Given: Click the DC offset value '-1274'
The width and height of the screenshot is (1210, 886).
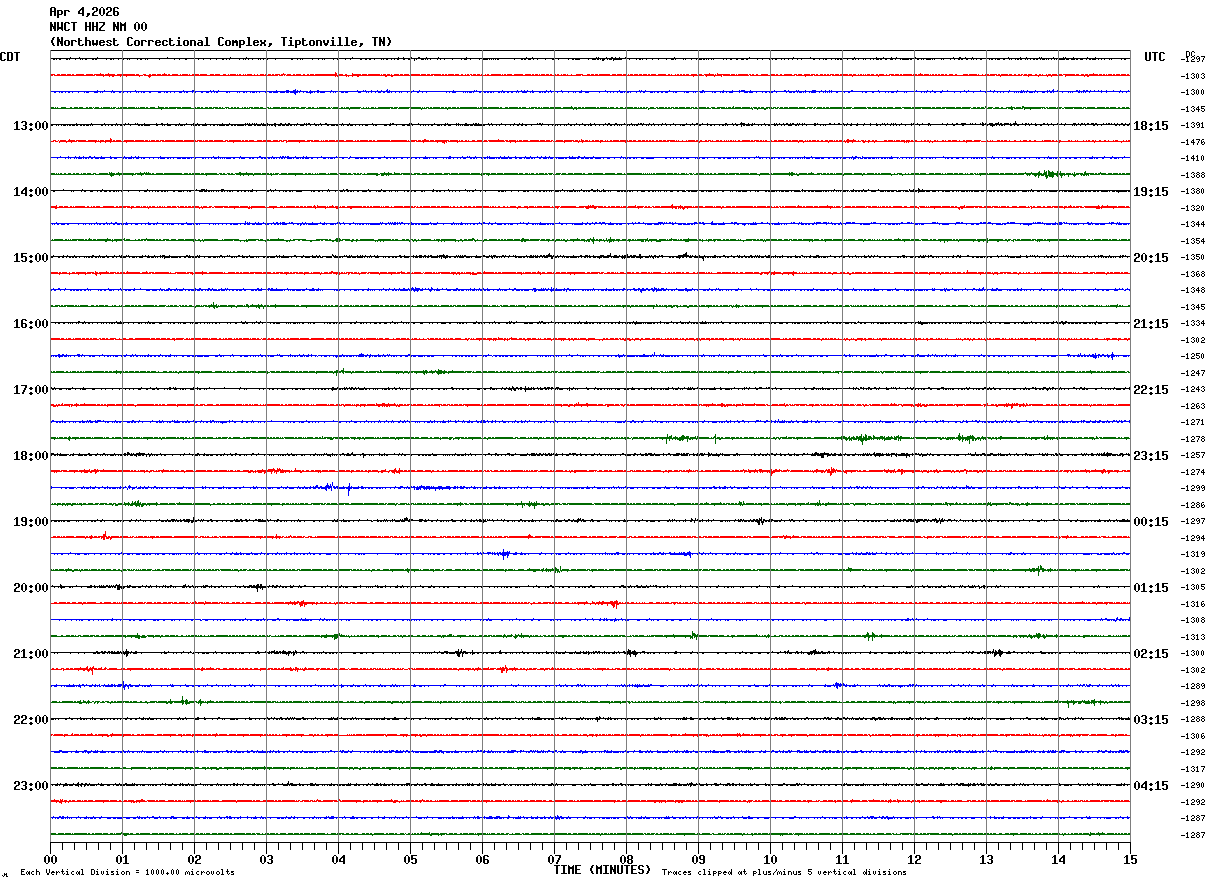Looking at the screenshot, I should click(1192, 472).
